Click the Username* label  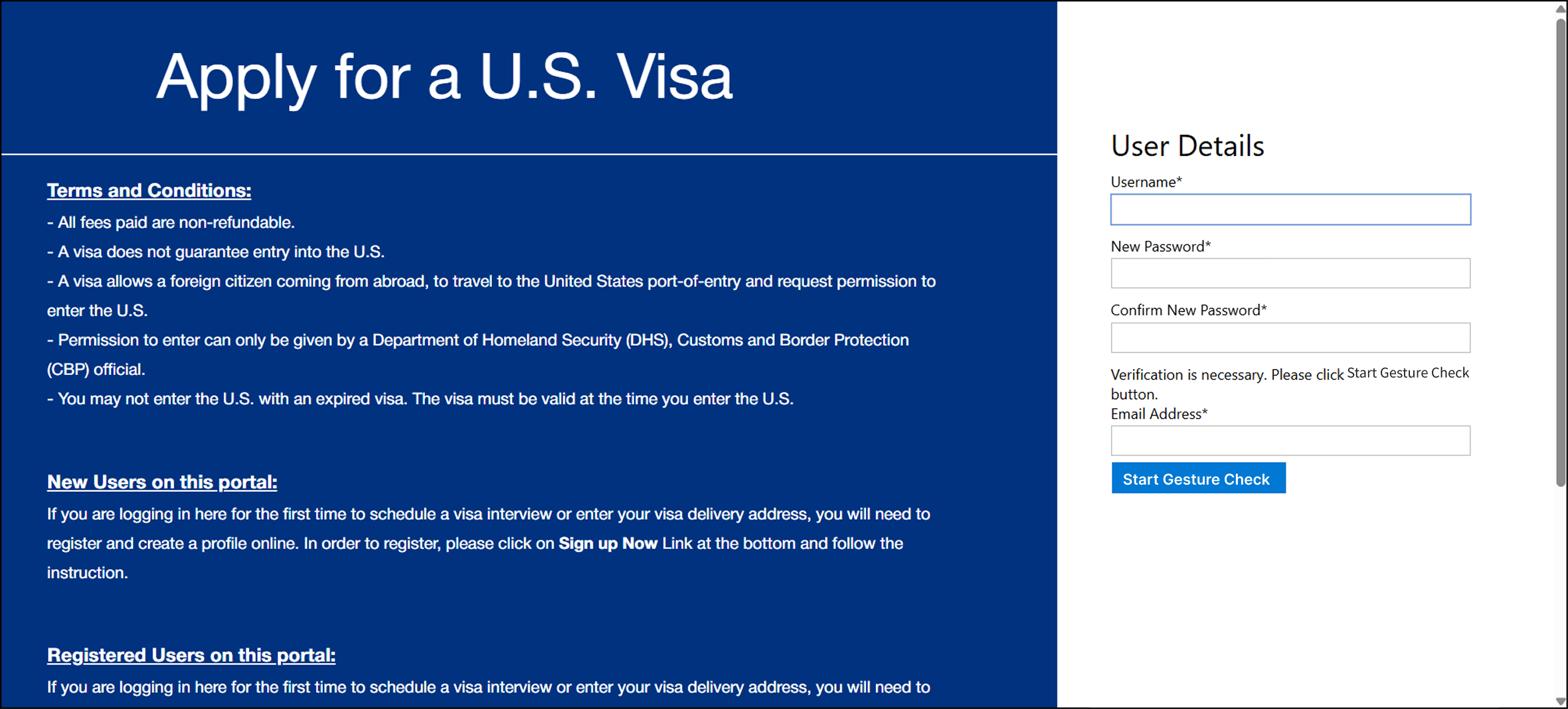coord(1146,182)
